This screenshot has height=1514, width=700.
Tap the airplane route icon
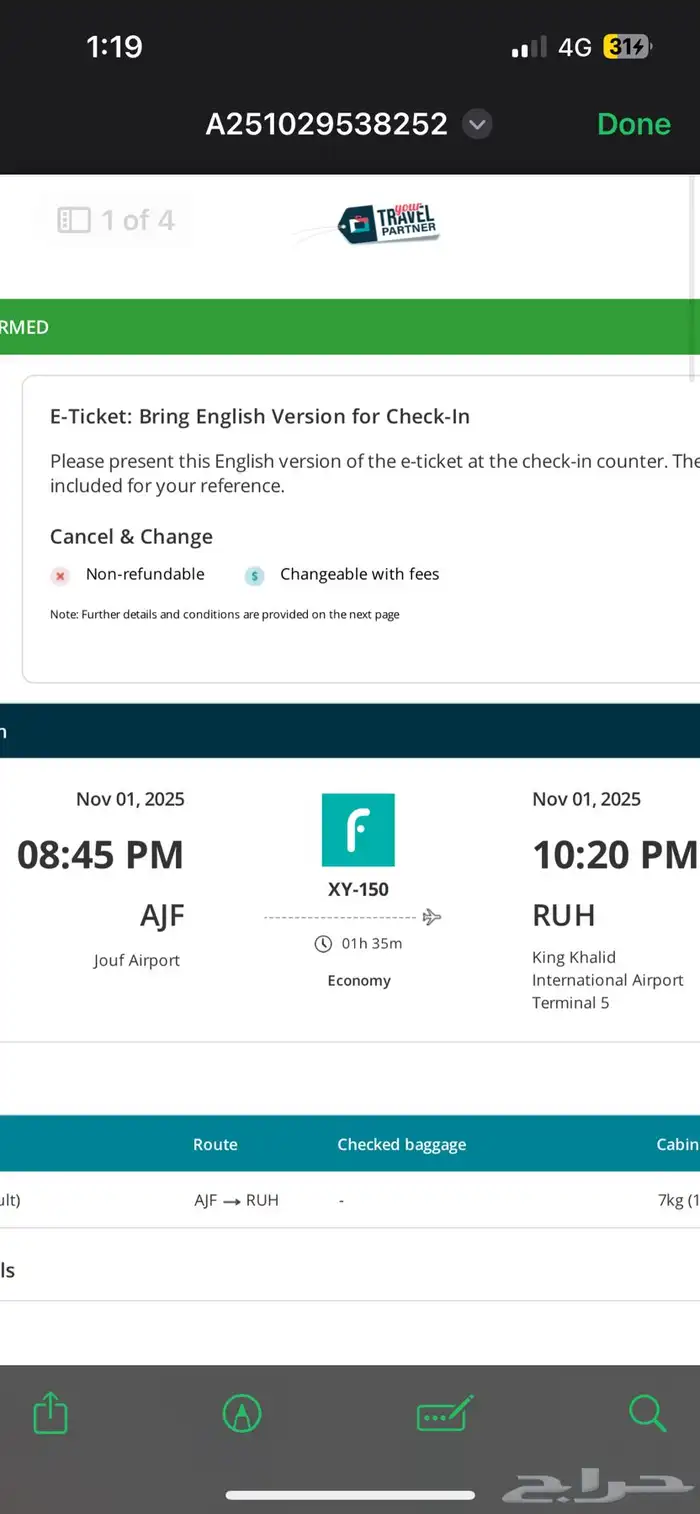432,916
